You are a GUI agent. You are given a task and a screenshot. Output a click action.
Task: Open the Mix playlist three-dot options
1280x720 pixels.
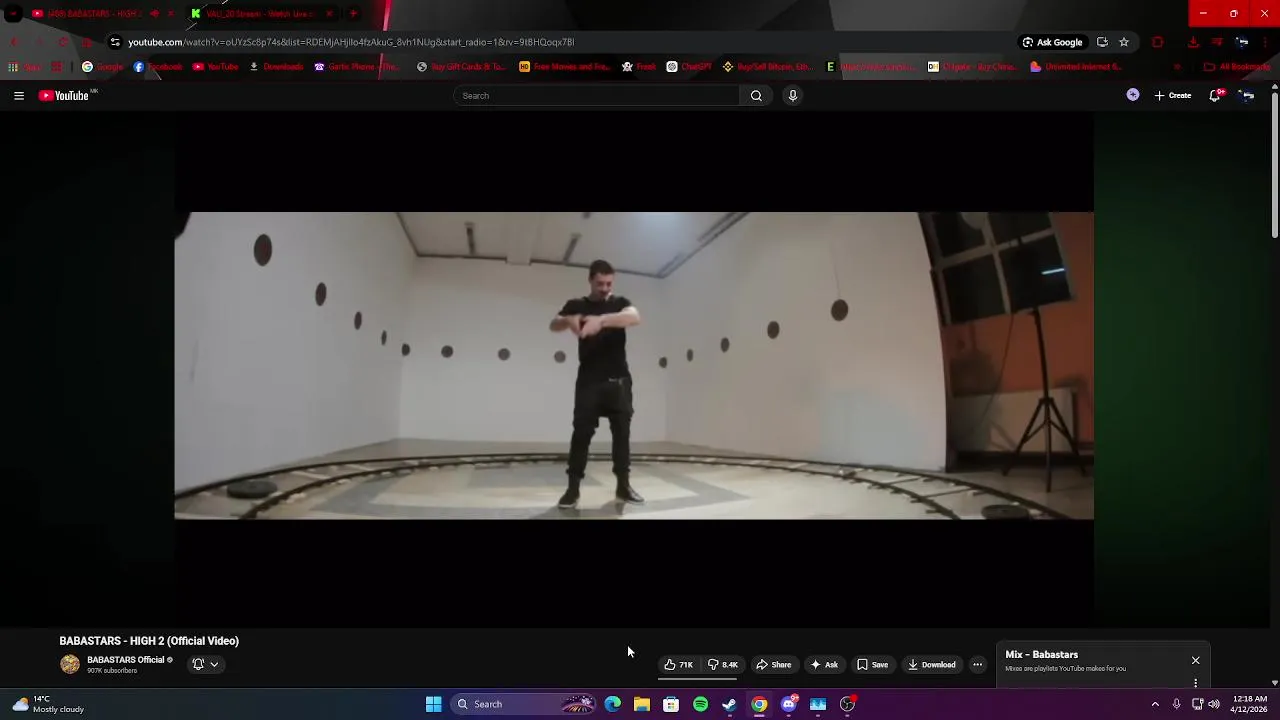(x=1195, y=683)
